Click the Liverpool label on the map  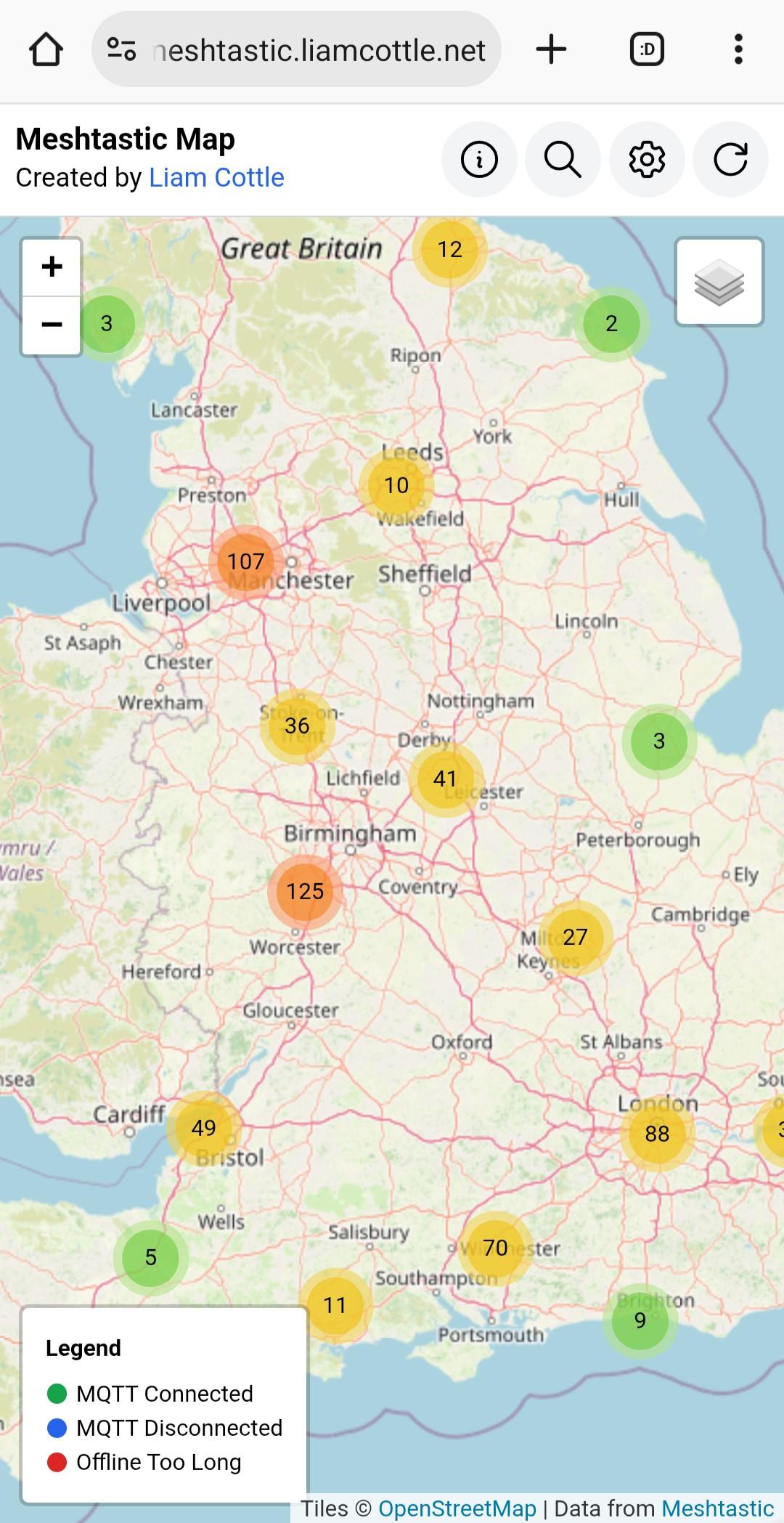161,603
